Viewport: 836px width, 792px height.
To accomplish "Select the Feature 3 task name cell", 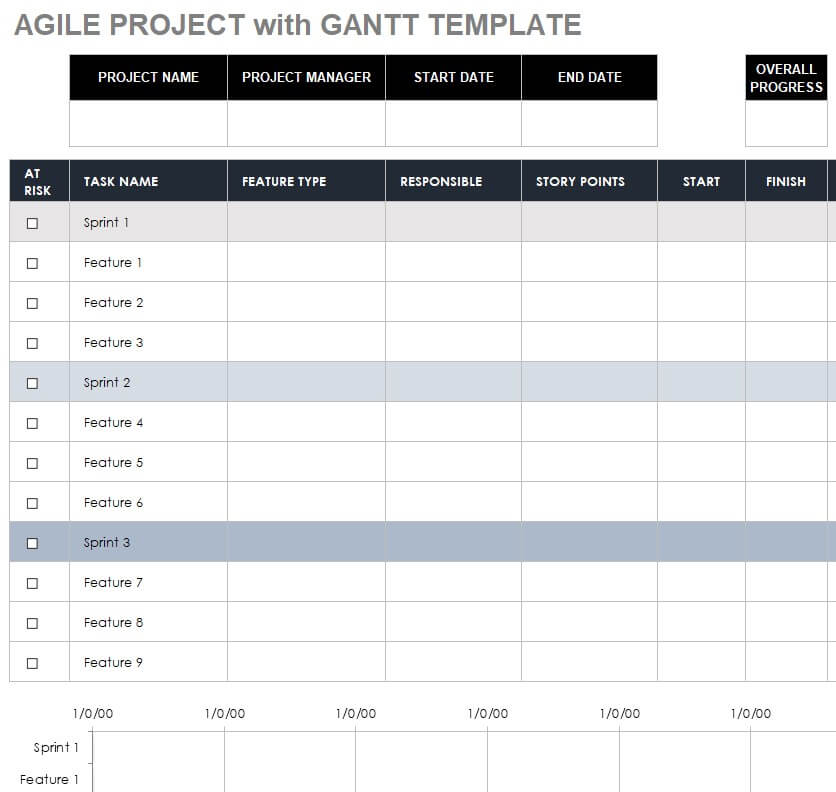I will click(148, 342).
